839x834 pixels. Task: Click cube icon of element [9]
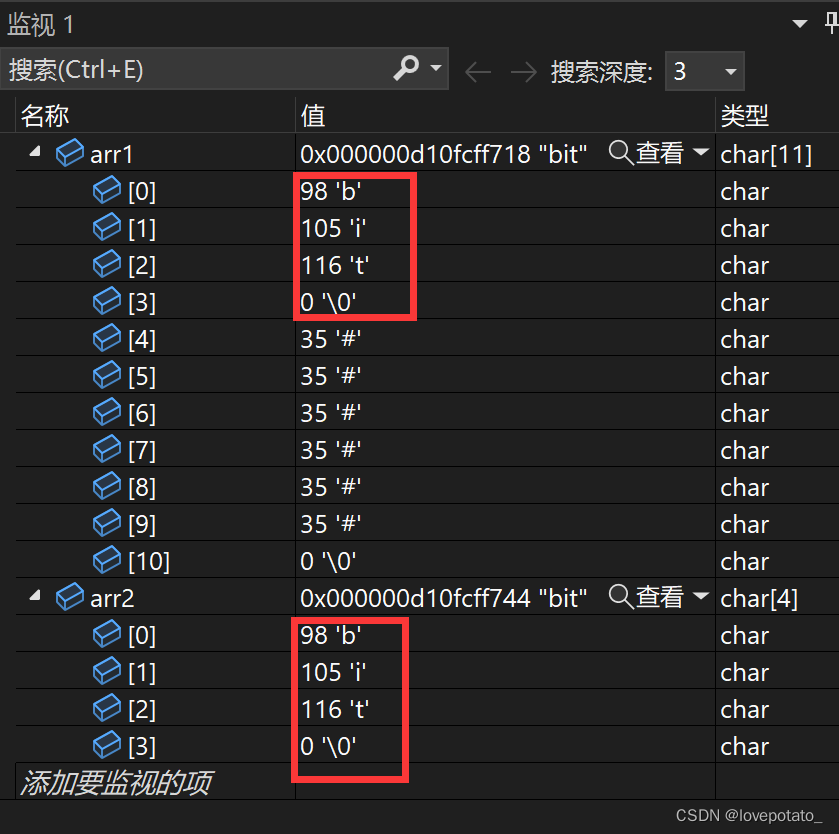pyautogui.click(x=107, y=523)
